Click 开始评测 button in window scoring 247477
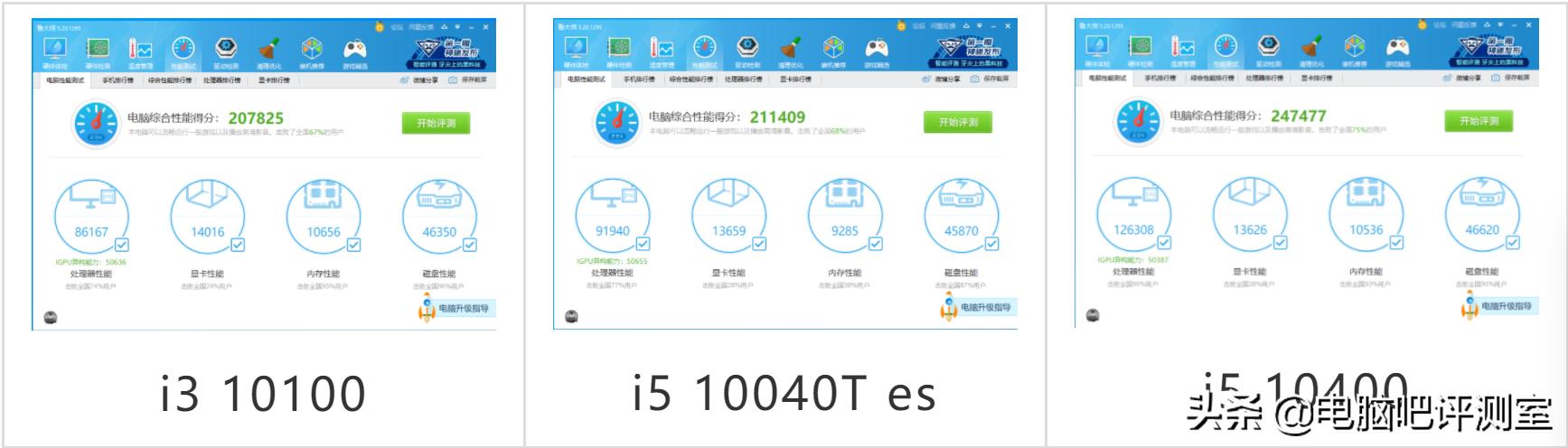1568x448 pixels. [x=1479, y=120]
